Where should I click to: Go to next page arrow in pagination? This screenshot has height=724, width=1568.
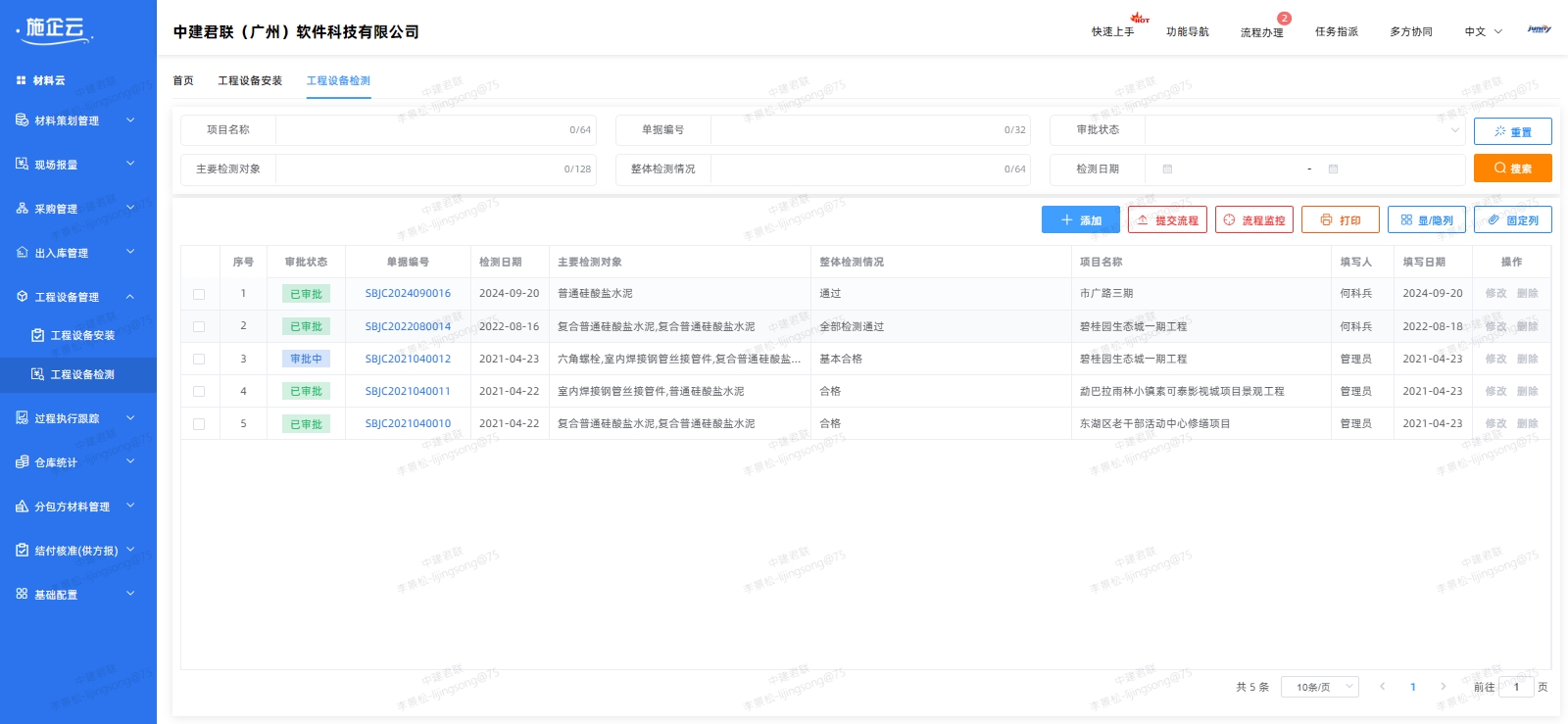pos(1443,687)
